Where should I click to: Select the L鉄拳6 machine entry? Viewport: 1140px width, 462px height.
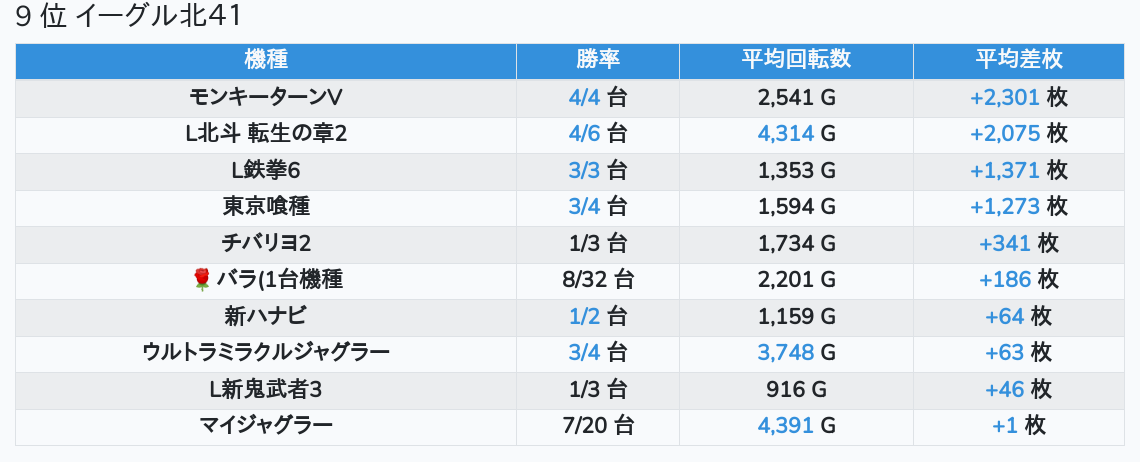pos(266,171)
